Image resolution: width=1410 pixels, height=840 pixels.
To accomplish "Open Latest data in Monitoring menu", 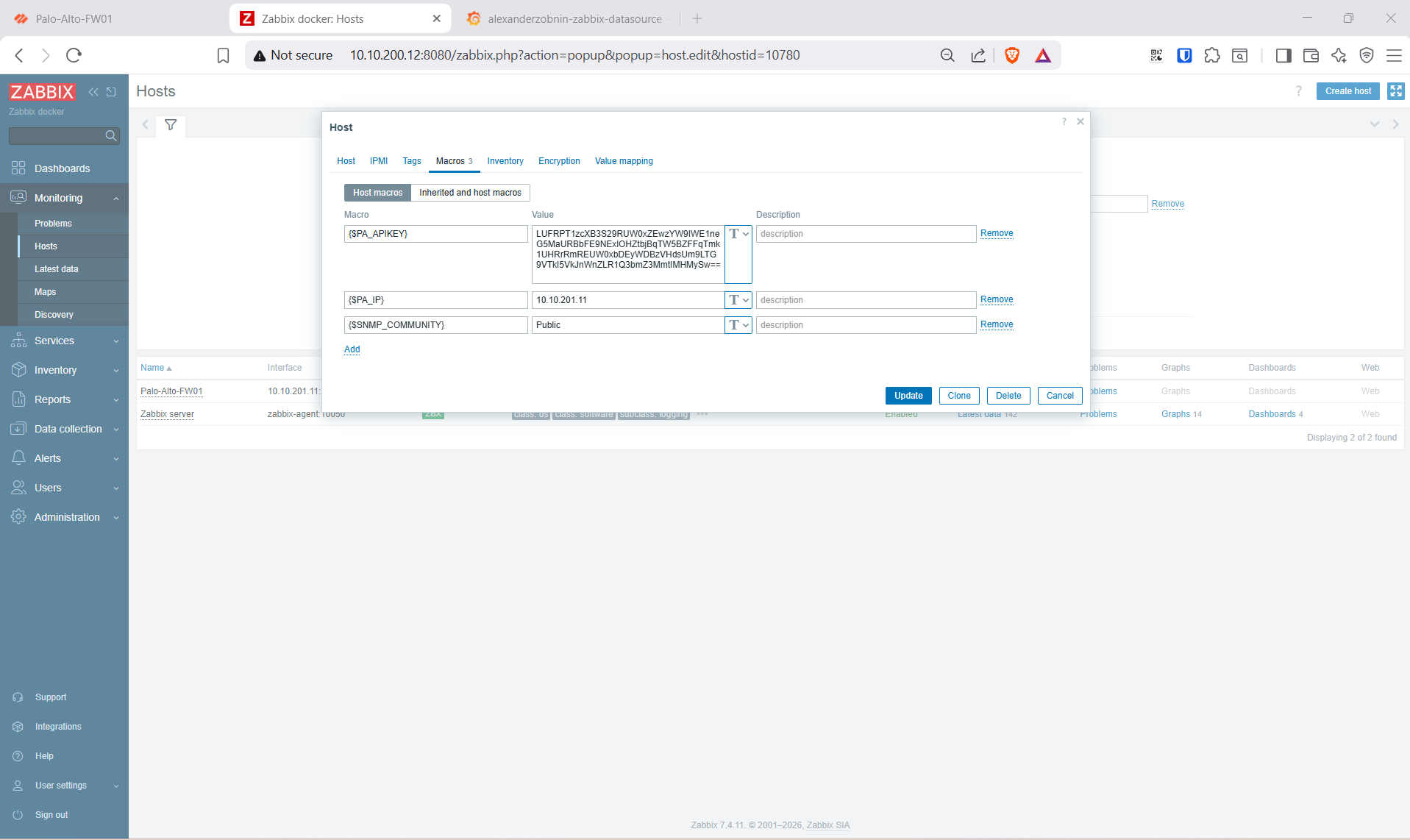I will click(56, 269).
